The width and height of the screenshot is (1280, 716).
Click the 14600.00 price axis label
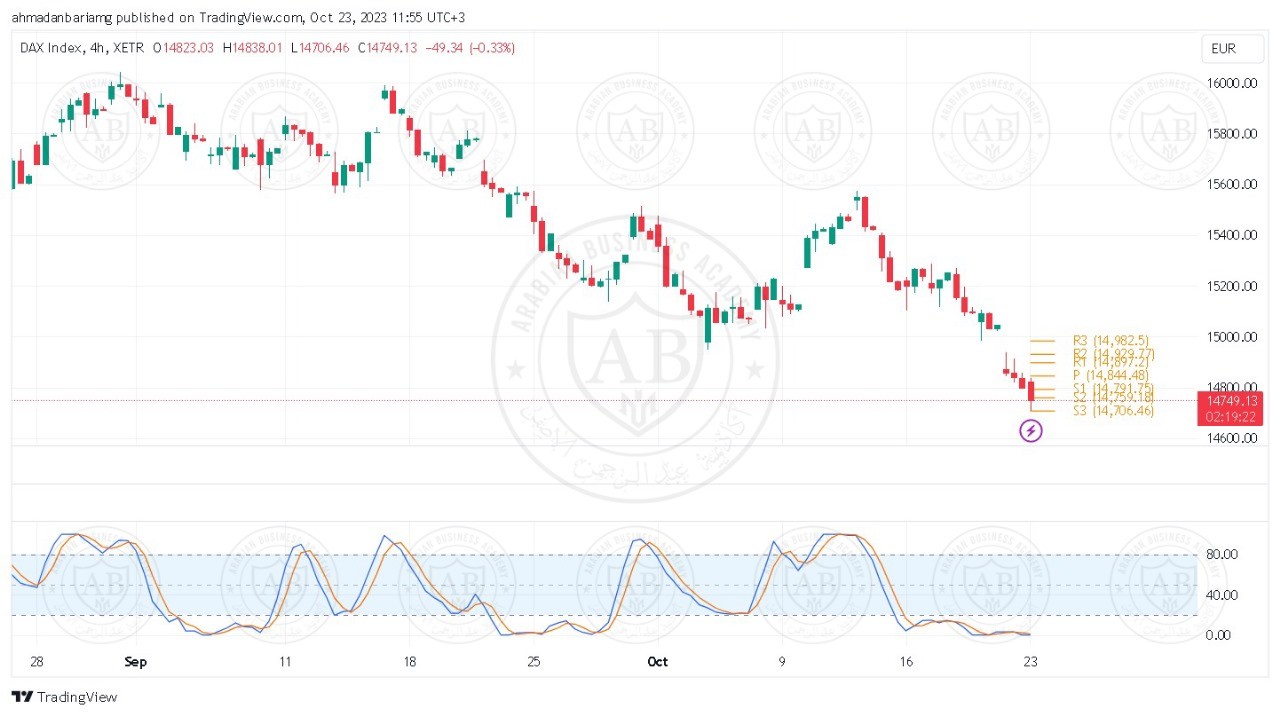coord(1230,439)
